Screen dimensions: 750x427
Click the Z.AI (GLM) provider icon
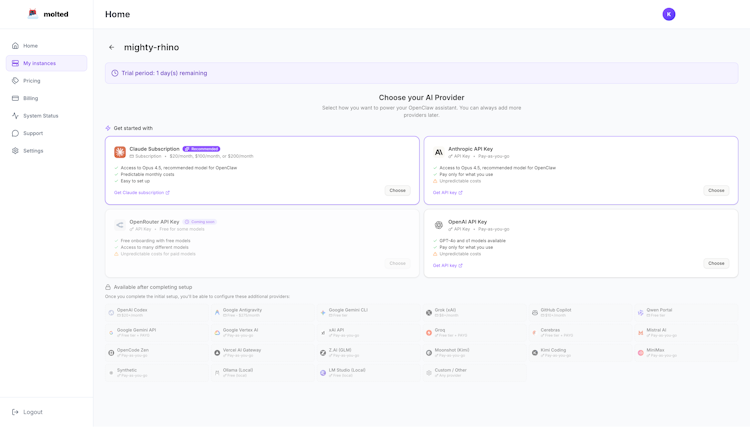click(323, 353)
